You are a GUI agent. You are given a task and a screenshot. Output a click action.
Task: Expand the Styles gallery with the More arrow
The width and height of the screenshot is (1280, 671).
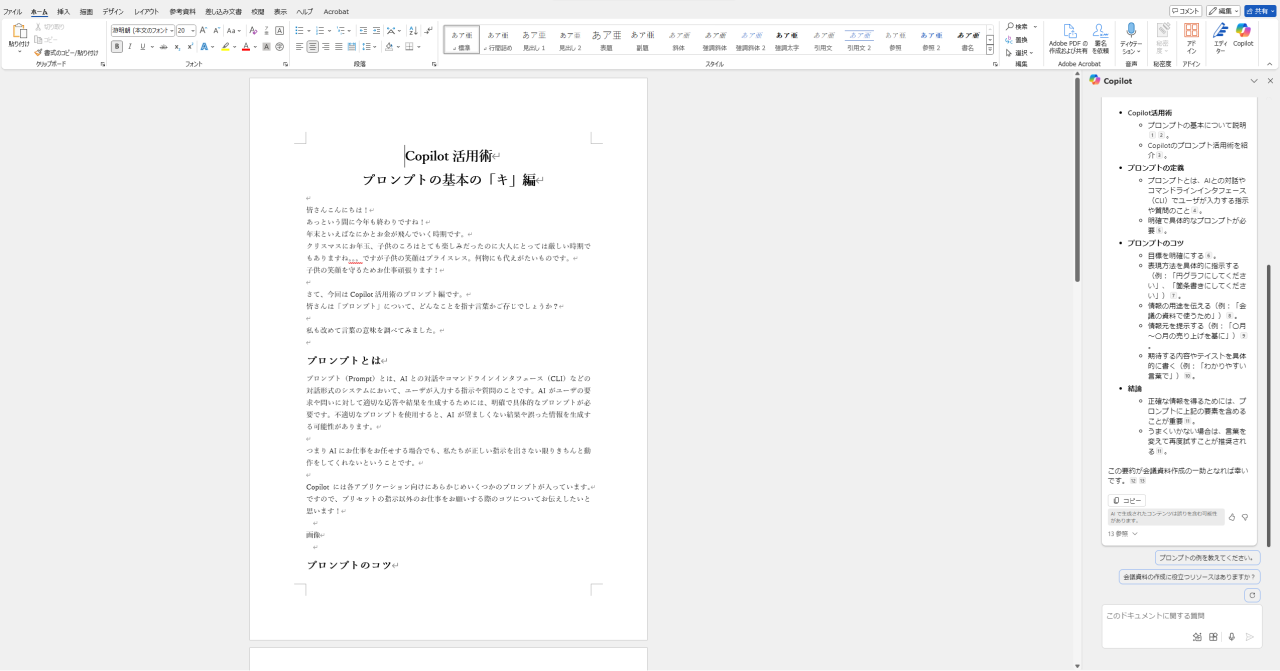[x=990, y=50]
